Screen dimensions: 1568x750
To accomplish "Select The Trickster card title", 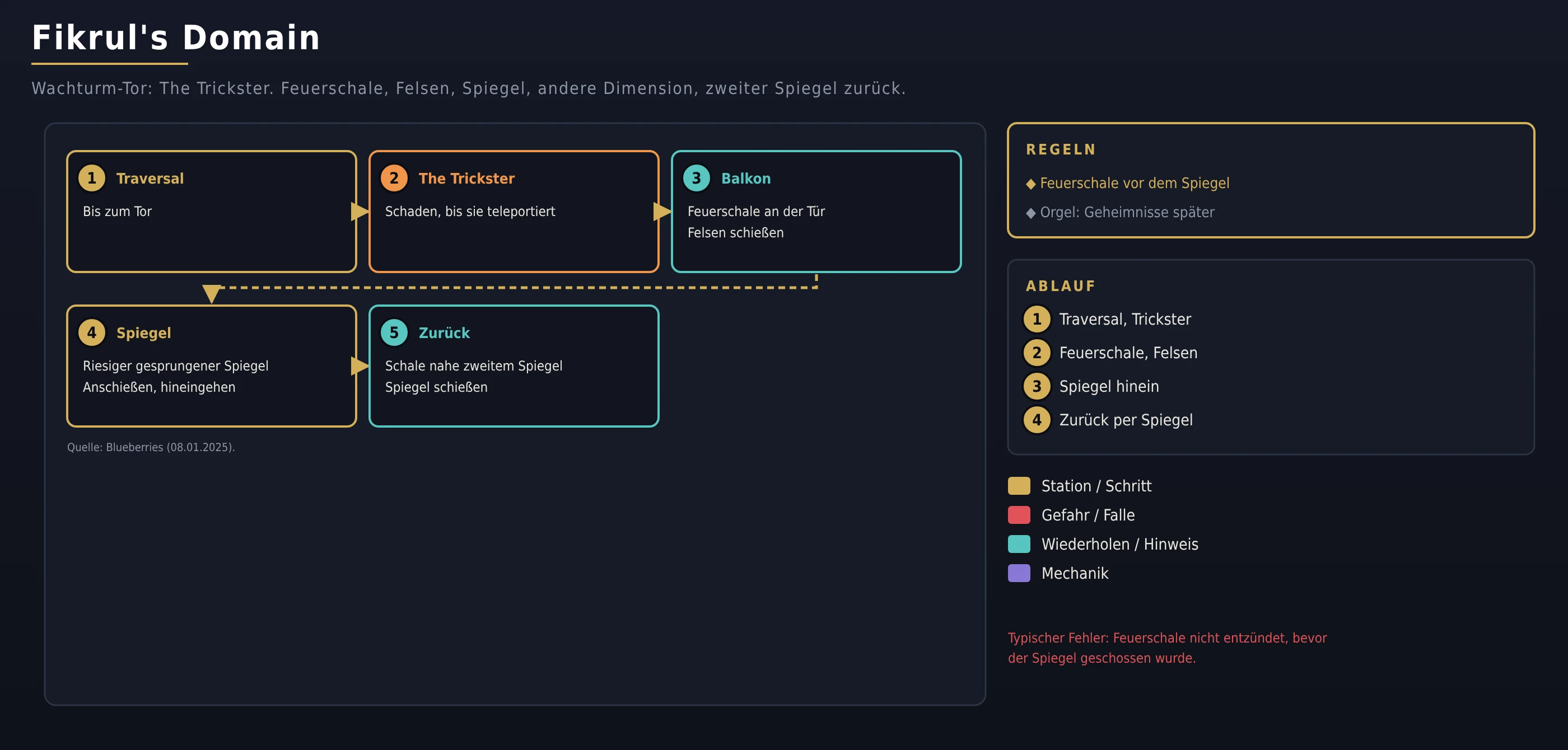I will click(466, 178).
